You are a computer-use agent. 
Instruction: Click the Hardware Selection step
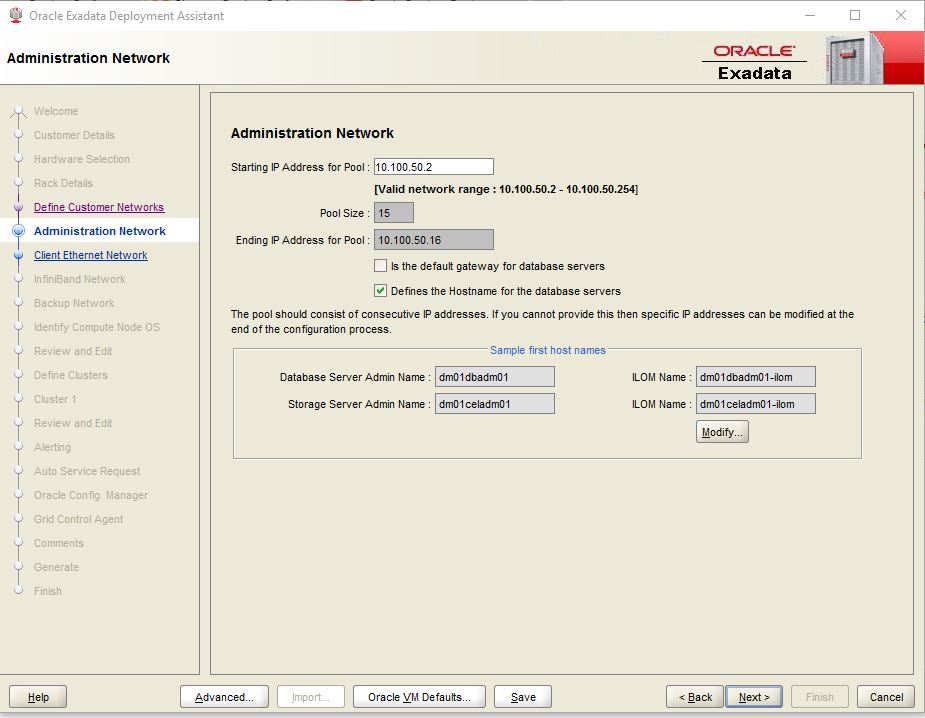(x=82, y=159)
